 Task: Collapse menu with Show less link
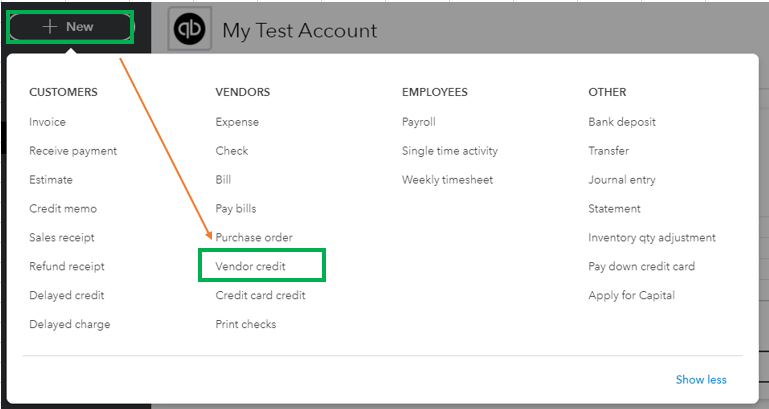pyautogui.click(x=701, y=380)
